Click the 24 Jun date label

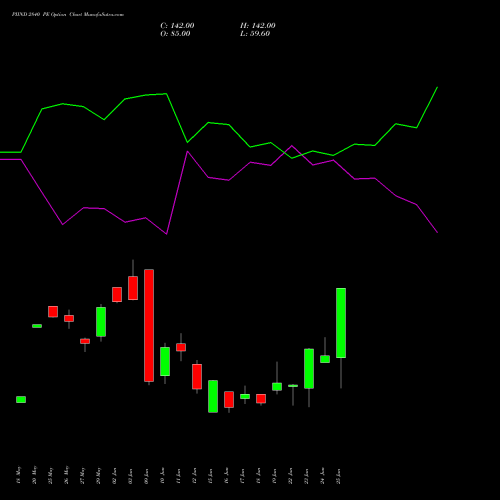(322, 476)
